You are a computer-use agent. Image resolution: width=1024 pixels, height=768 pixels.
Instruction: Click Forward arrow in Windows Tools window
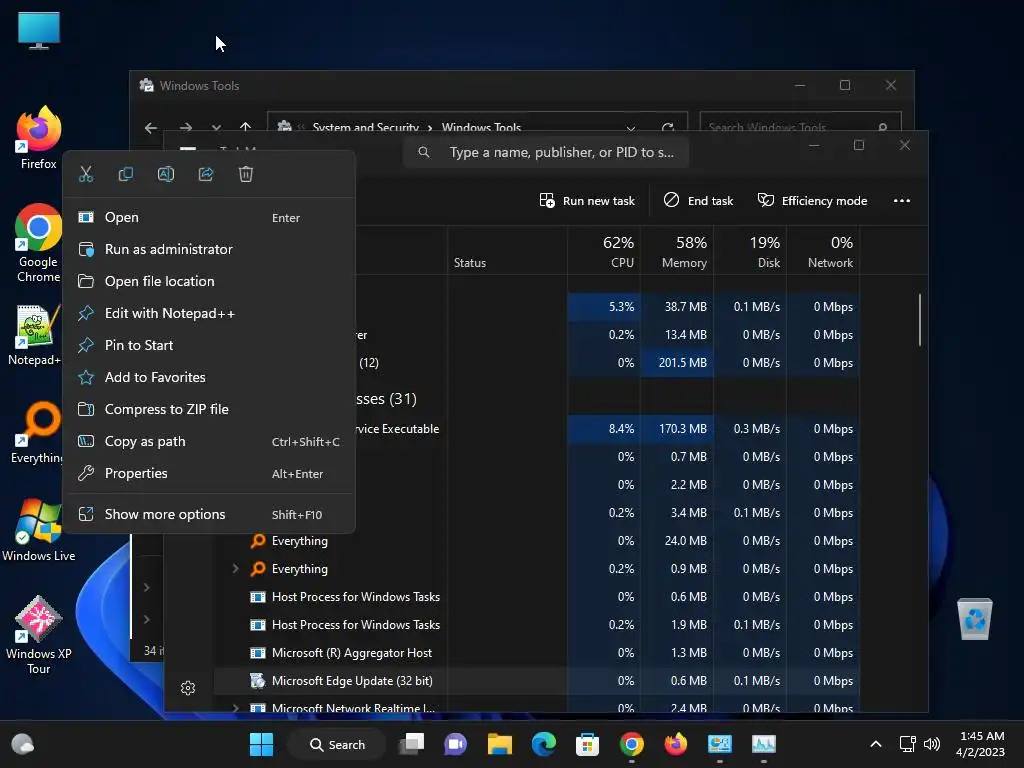coord(185,128)
